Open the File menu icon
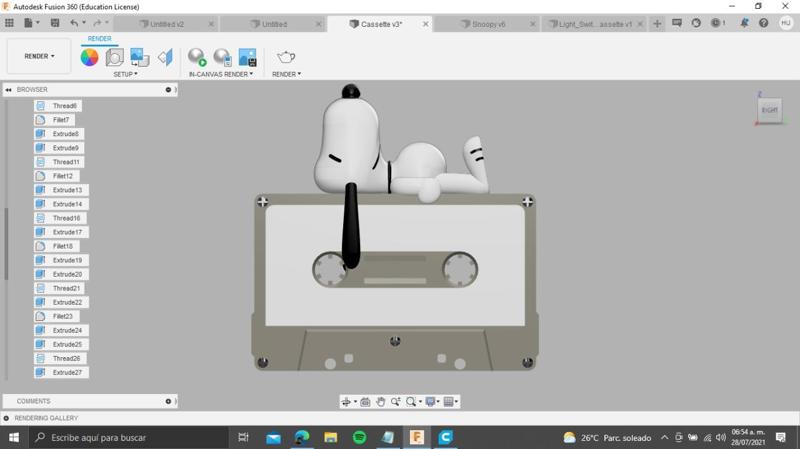Image resolution: width=800 pixels, height=449 pixels. pyautogui.click(x=29, y=23)
